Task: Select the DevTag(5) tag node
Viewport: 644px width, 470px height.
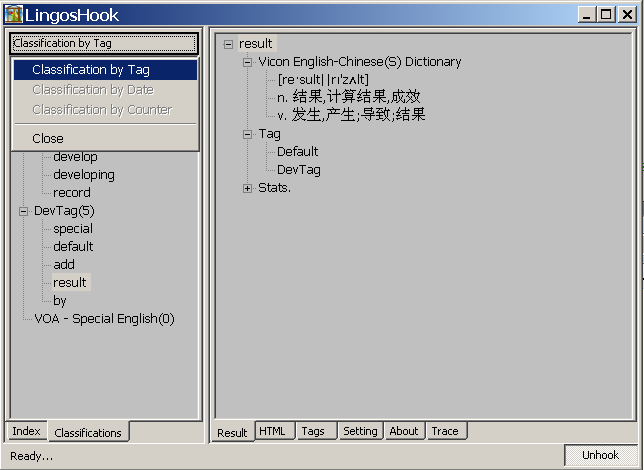Action: (64, 211)
